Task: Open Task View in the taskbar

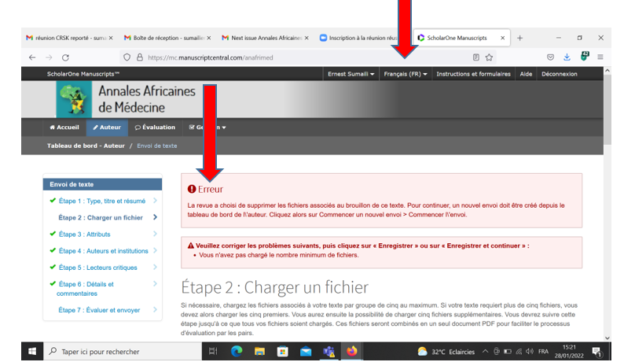Action: point(213,351)
